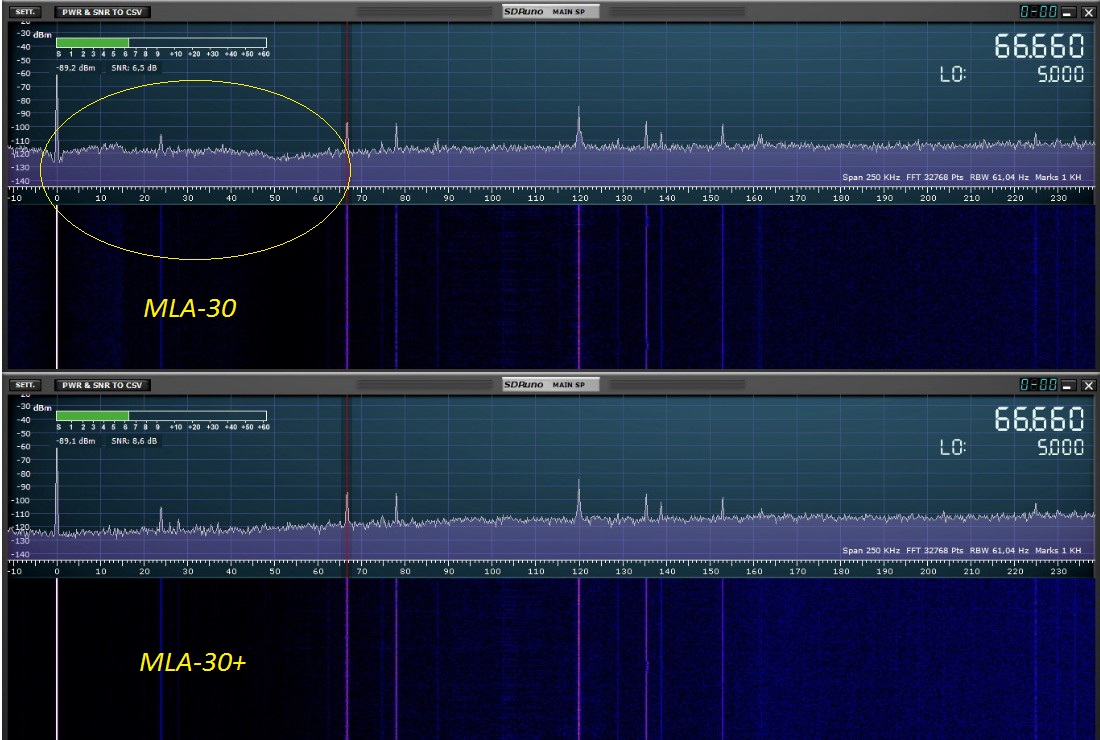Click the green S-meter bar in lower window
This screenshot has height=740, width=1100.
point(92,416)
